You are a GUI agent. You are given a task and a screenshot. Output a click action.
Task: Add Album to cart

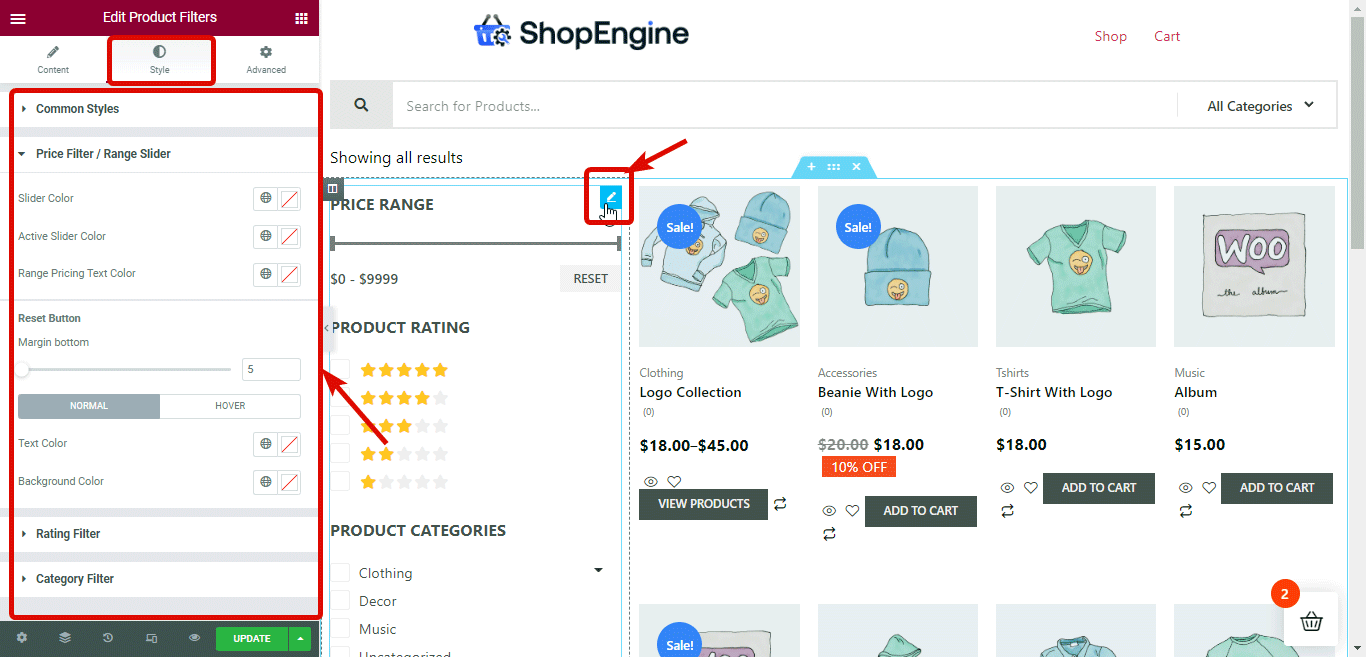pos(1277,488)
